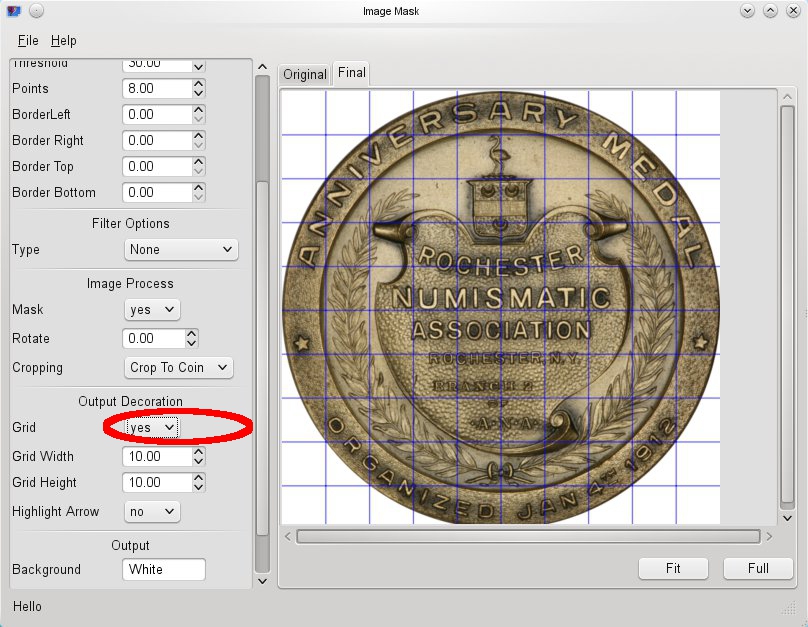Screen dimensions: 808x627
Task: Click the image horizontal scroll-right arrow
Action: click(x=769, y=537)
